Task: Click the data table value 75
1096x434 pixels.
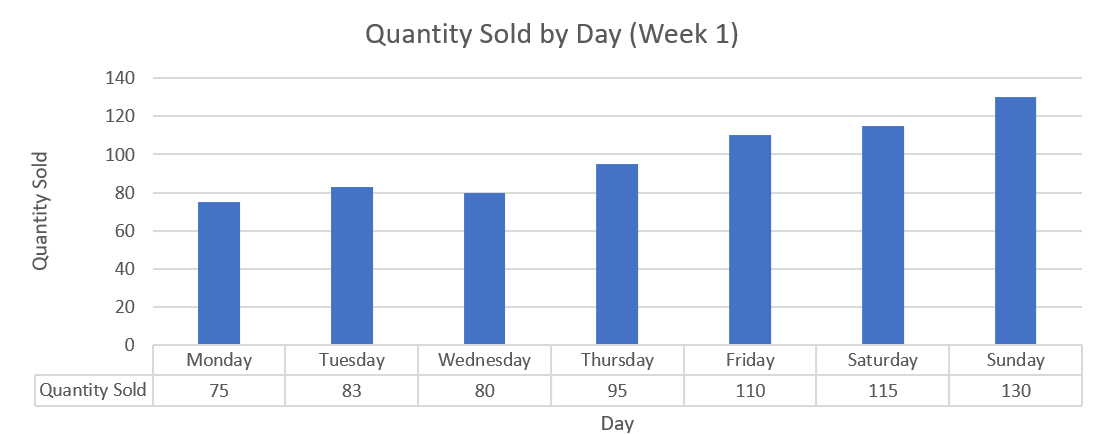Action: point(219,391)
